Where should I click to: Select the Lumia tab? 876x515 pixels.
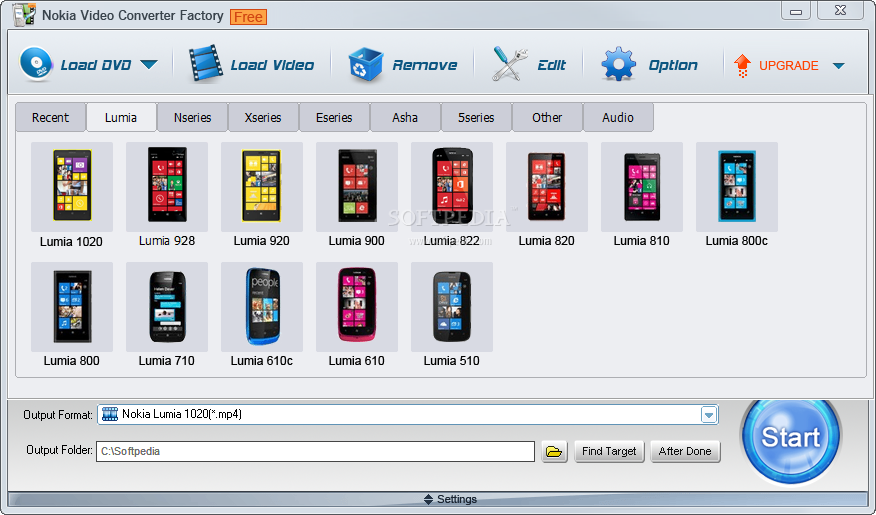[x=121, y=117]
